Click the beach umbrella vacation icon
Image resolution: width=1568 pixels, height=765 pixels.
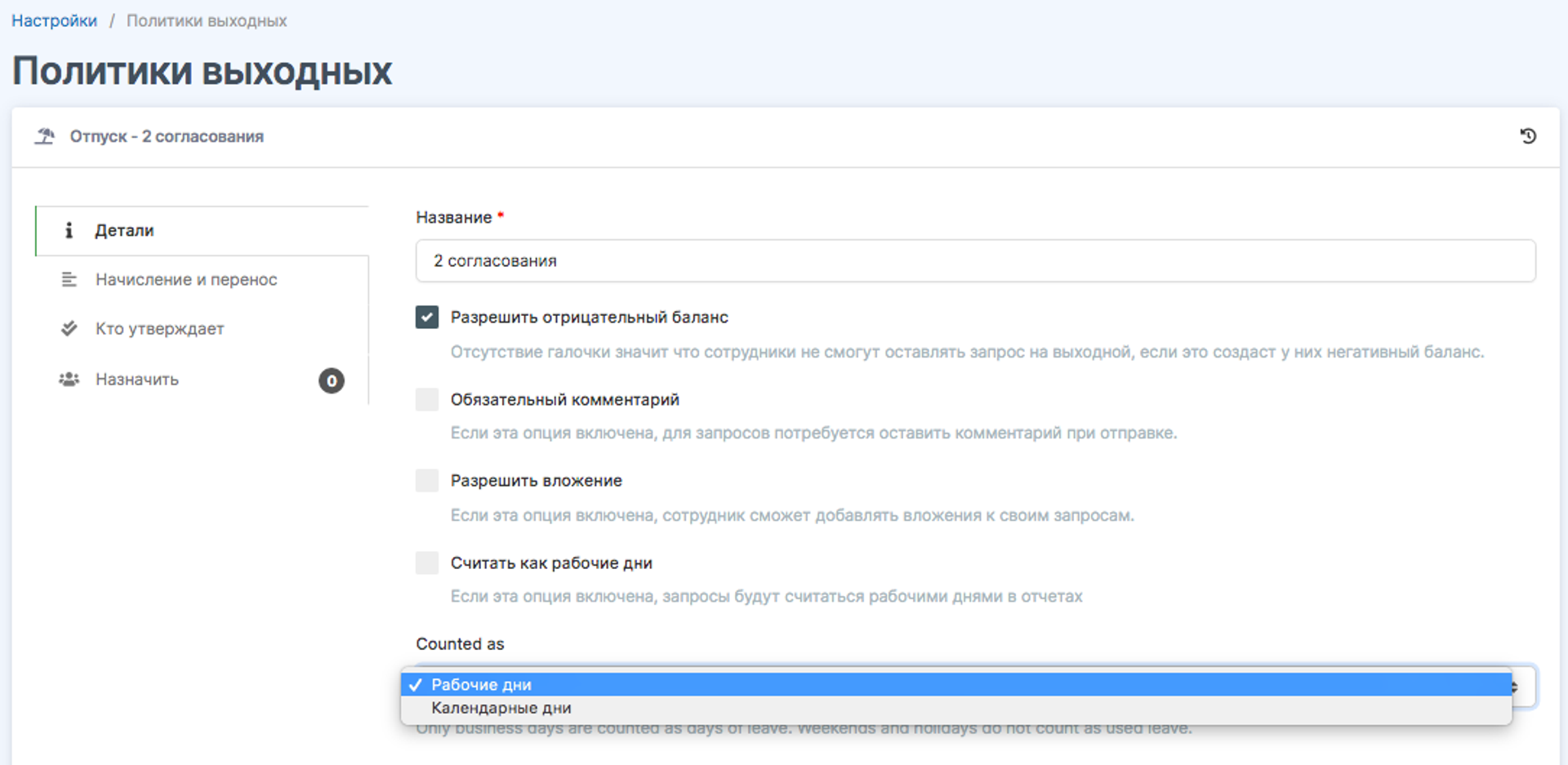[45, 136]
